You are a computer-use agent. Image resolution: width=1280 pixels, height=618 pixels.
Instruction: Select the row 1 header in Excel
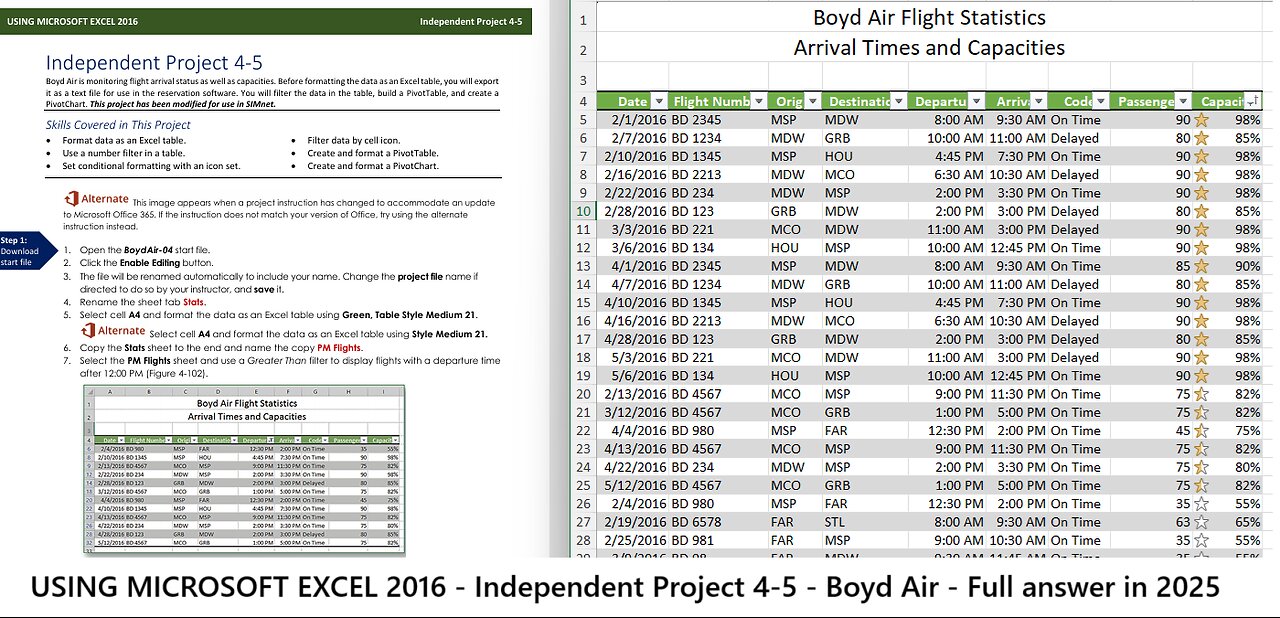[x=583, y=18]
